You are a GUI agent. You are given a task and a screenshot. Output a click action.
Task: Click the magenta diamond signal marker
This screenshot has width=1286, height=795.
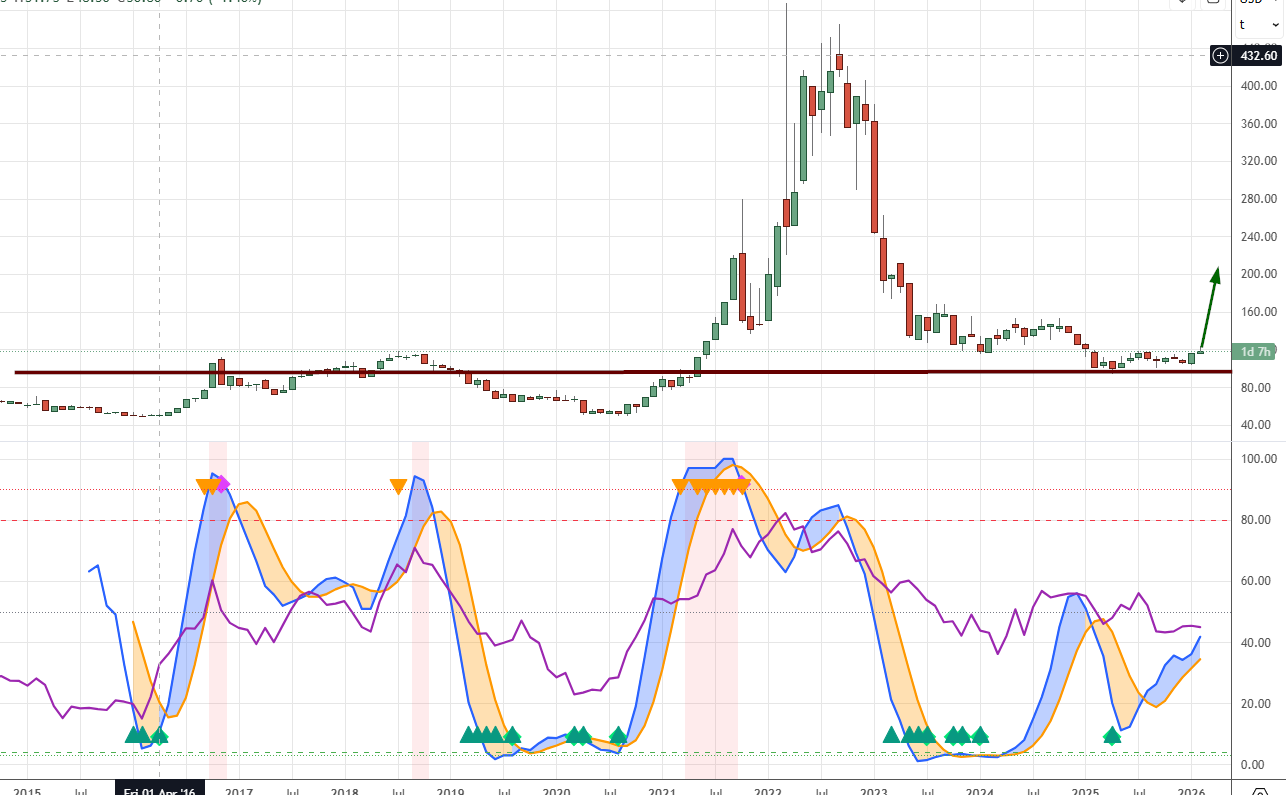[x=222, y=485]
